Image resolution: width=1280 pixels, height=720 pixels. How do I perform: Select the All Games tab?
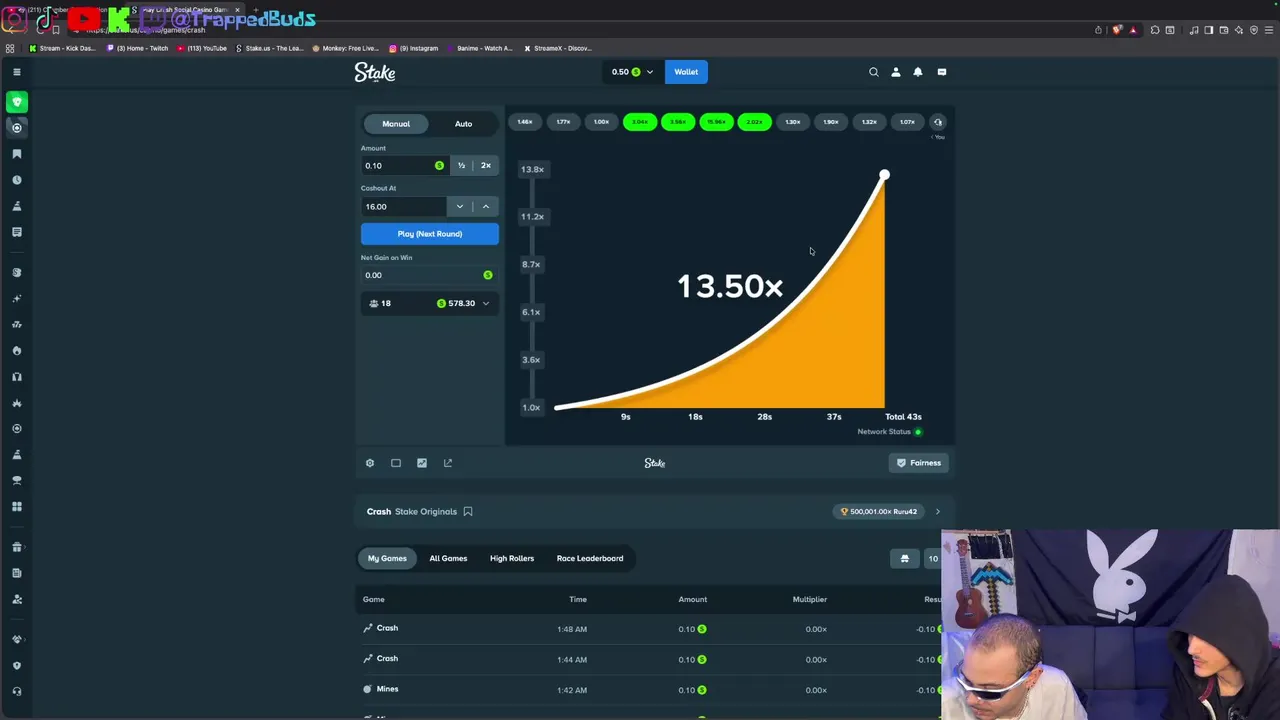[448, 558]
